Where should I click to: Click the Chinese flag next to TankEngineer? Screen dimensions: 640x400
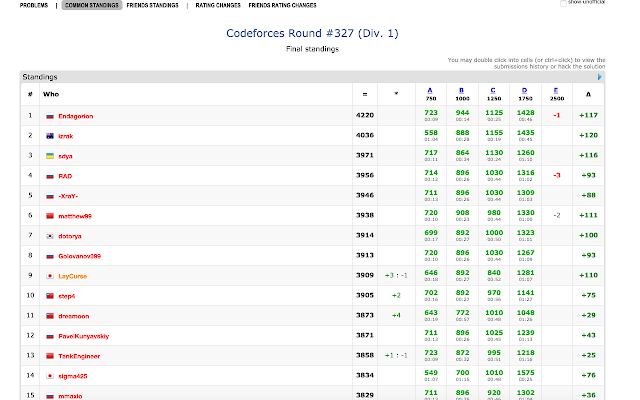click(x=50, y=356)
